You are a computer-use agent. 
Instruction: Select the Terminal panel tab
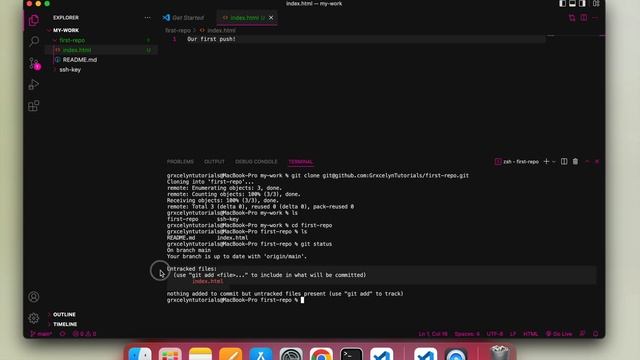point(300,162)
